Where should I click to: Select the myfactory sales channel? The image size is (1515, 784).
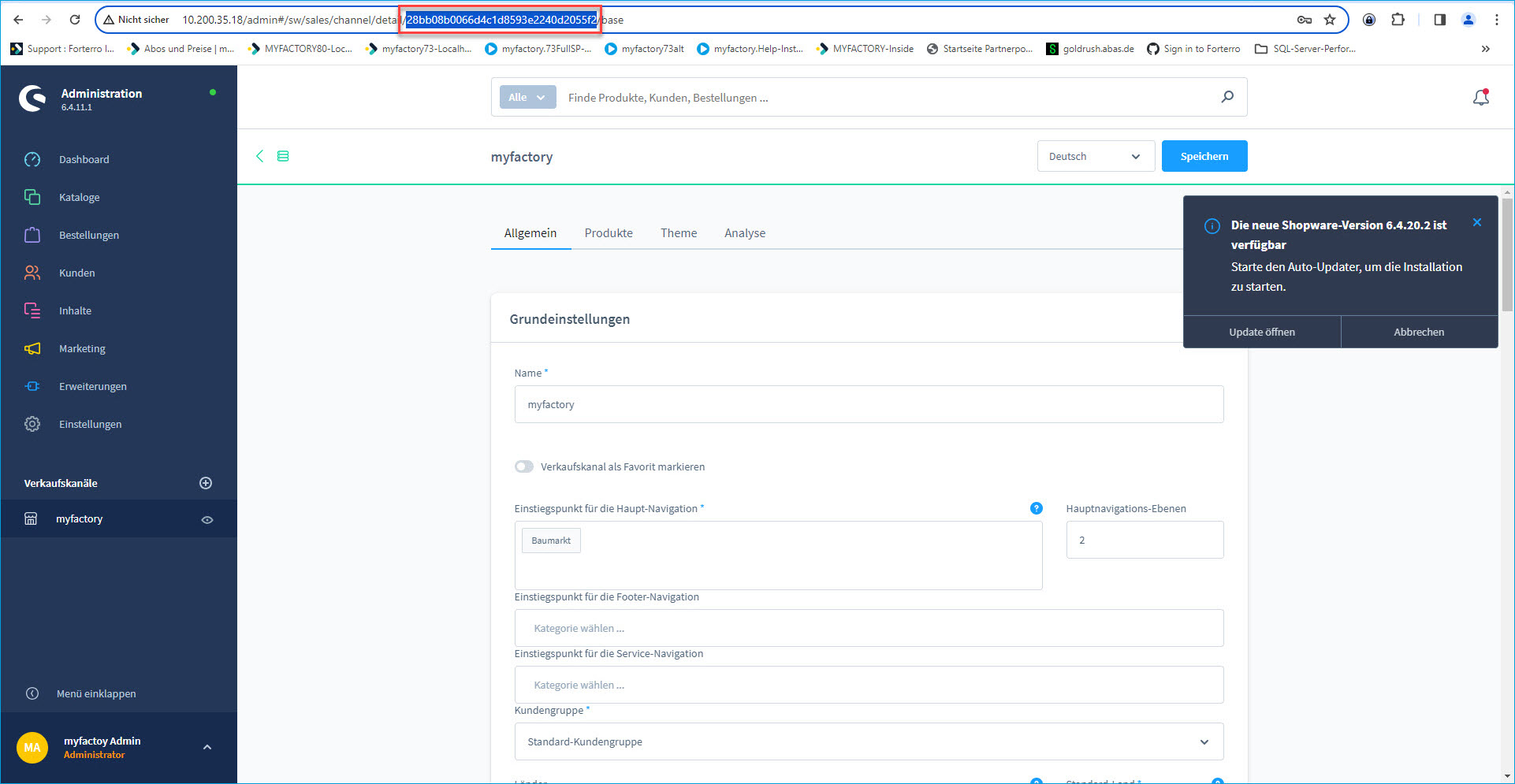tap(79, 518)
